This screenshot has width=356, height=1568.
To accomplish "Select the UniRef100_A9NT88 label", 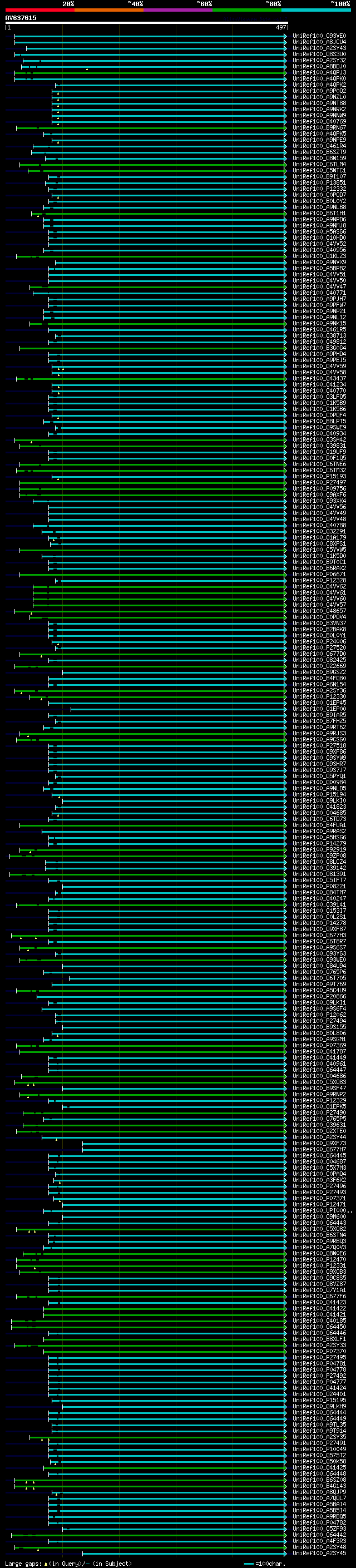I will pyautogui.click(x=319, y=103).
